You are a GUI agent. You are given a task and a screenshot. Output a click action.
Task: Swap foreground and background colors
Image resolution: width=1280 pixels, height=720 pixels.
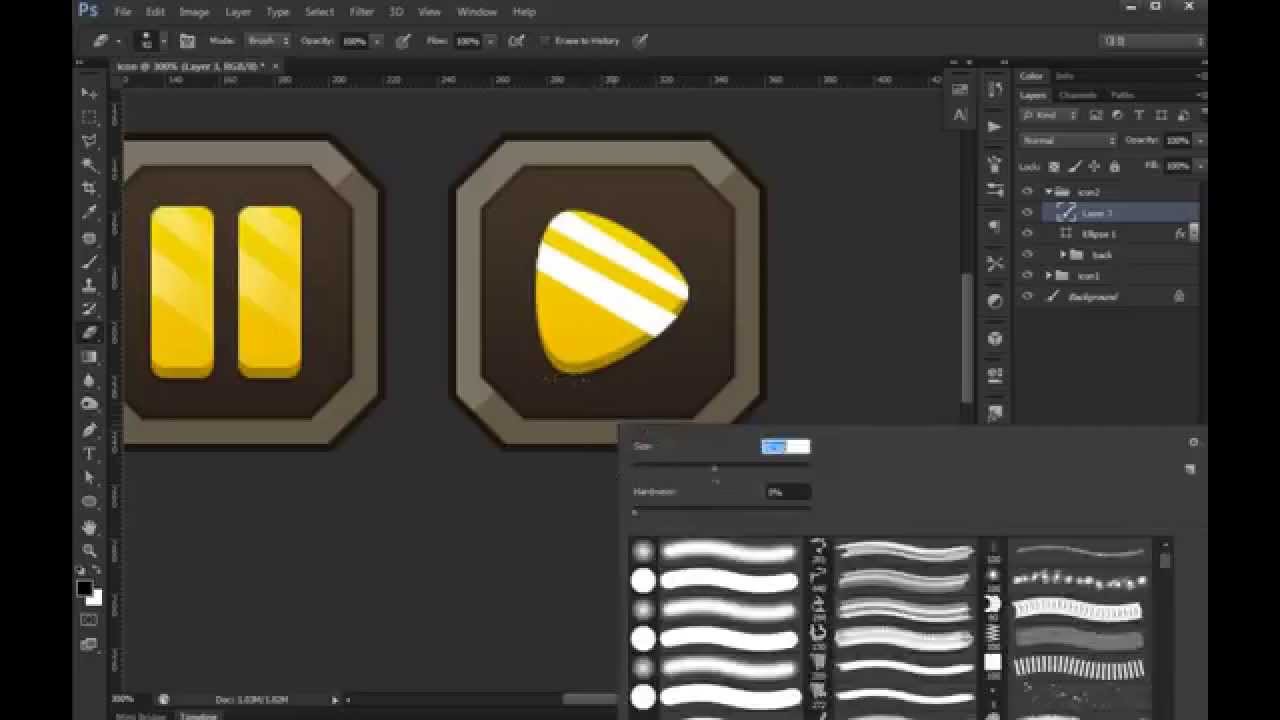click(97, 571)
